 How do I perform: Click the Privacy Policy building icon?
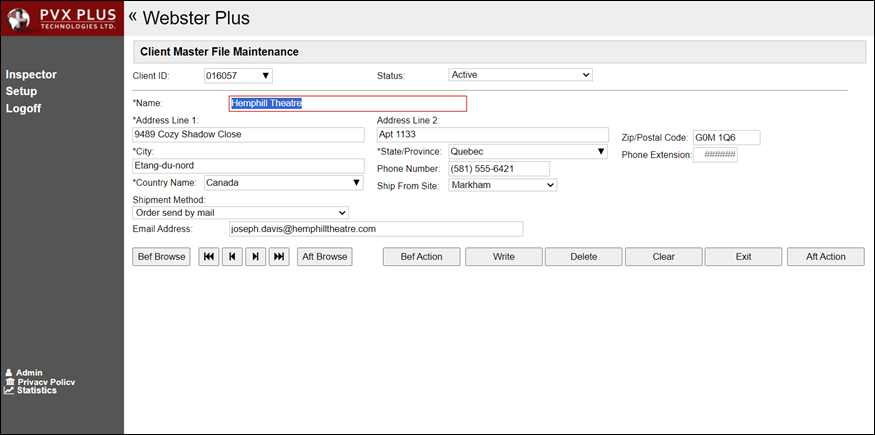pyautogui.click(x=9, y=381)
